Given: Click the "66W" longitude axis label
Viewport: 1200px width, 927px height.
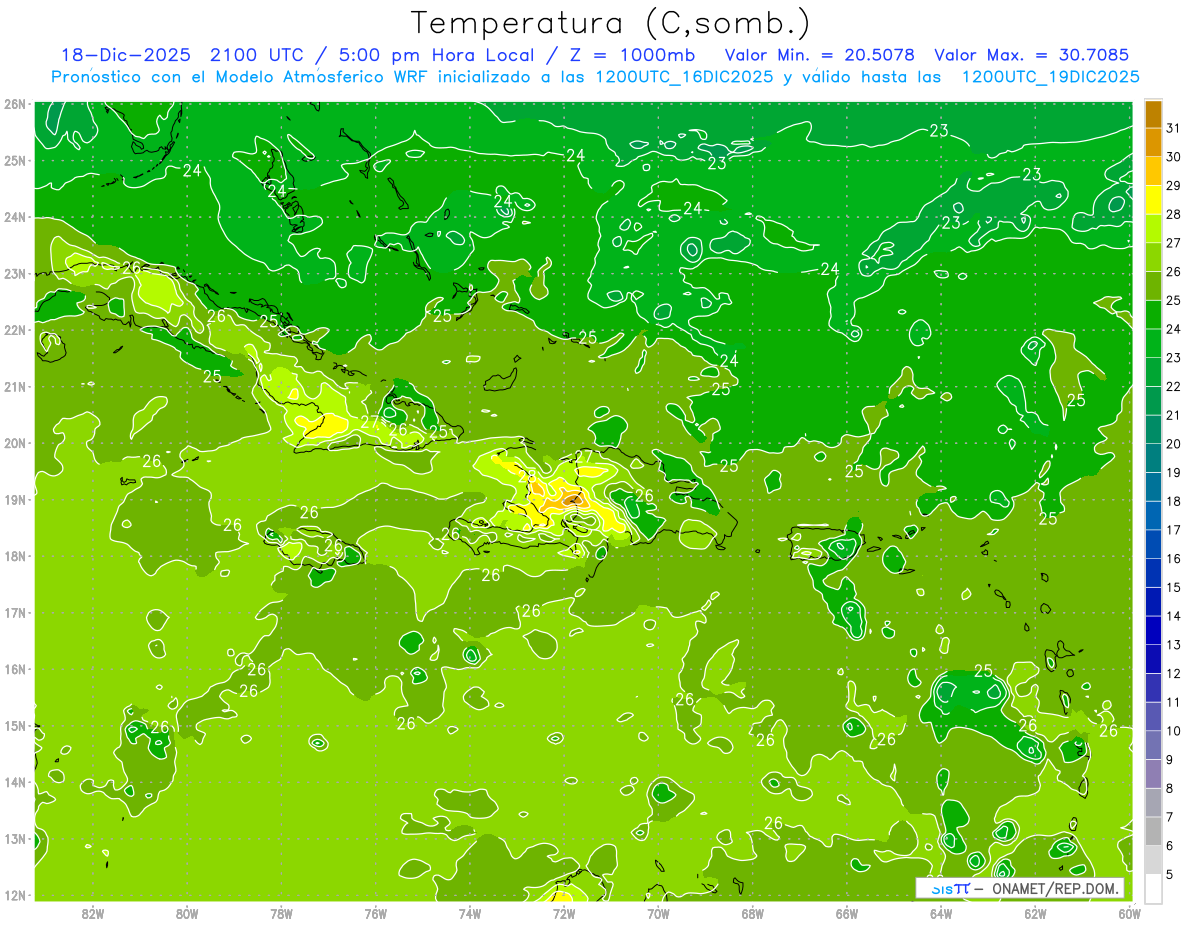Looking at the screenshot, I should [x=846, y=913].
